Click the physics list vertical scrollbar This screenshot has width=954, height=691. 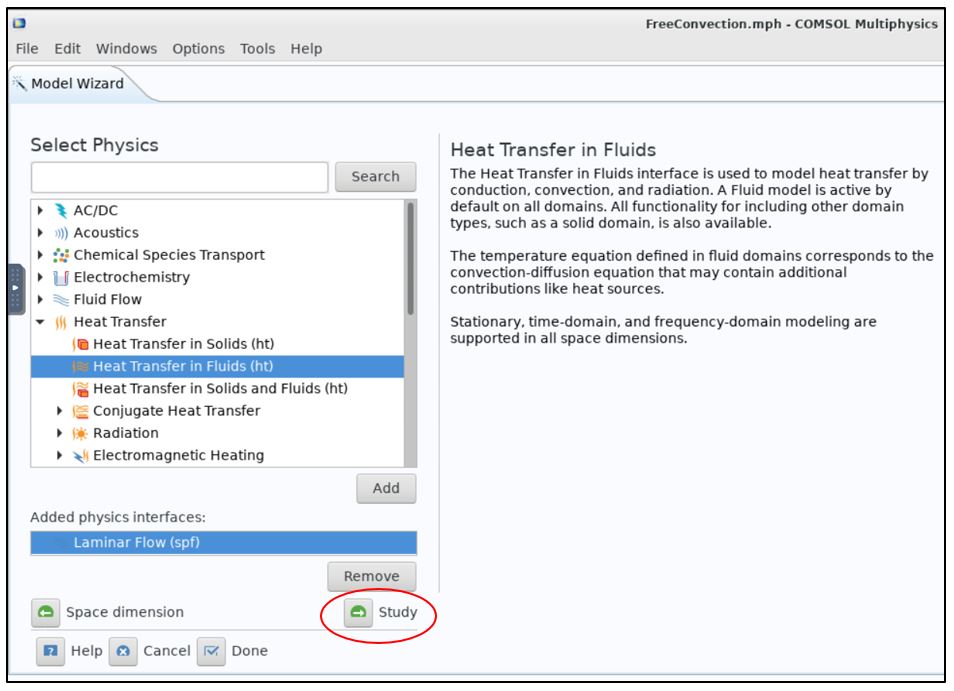pyautogui.click(x=411, y=259)
